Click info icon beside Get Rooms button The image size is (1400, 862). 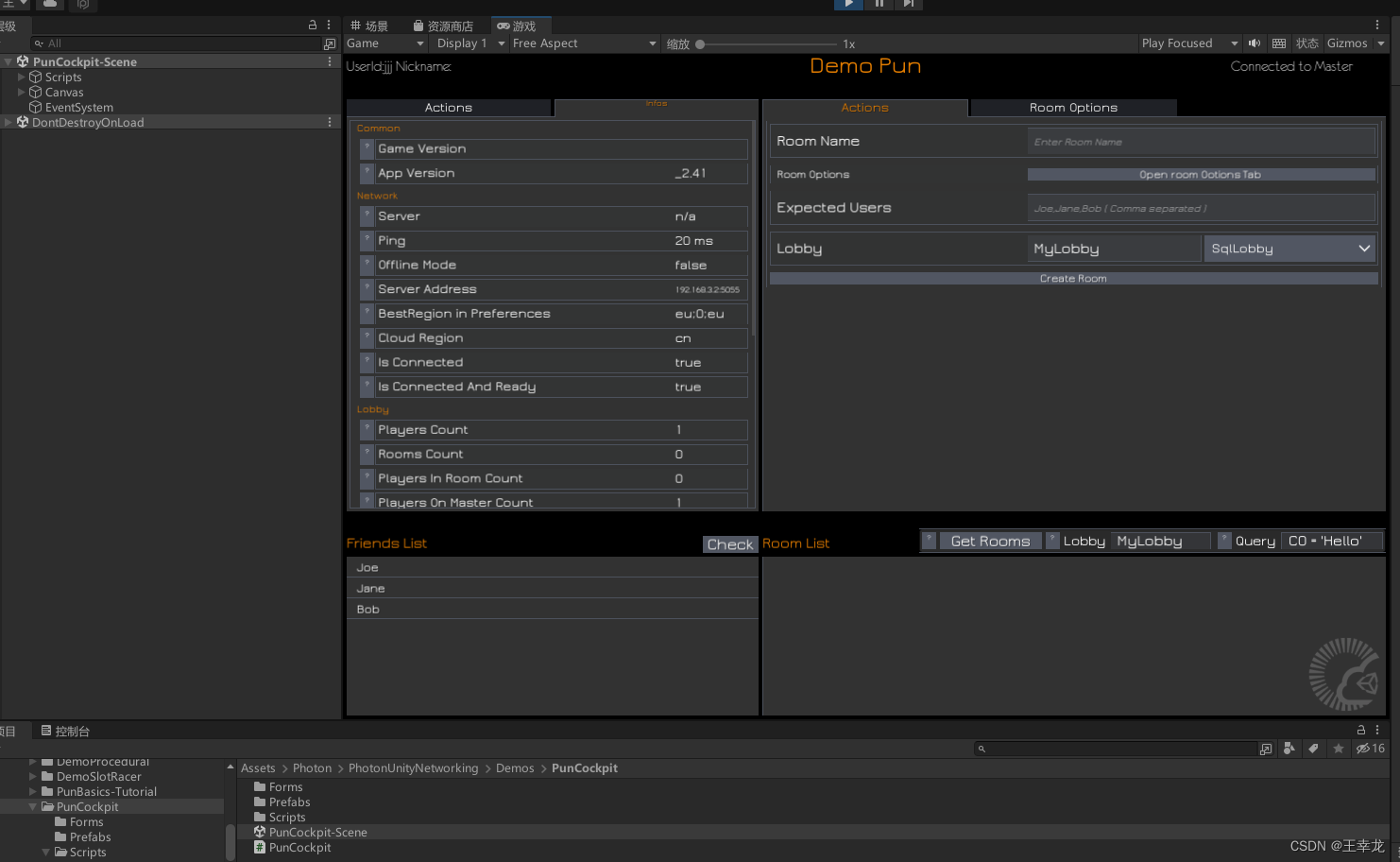(x=929, y=541)
